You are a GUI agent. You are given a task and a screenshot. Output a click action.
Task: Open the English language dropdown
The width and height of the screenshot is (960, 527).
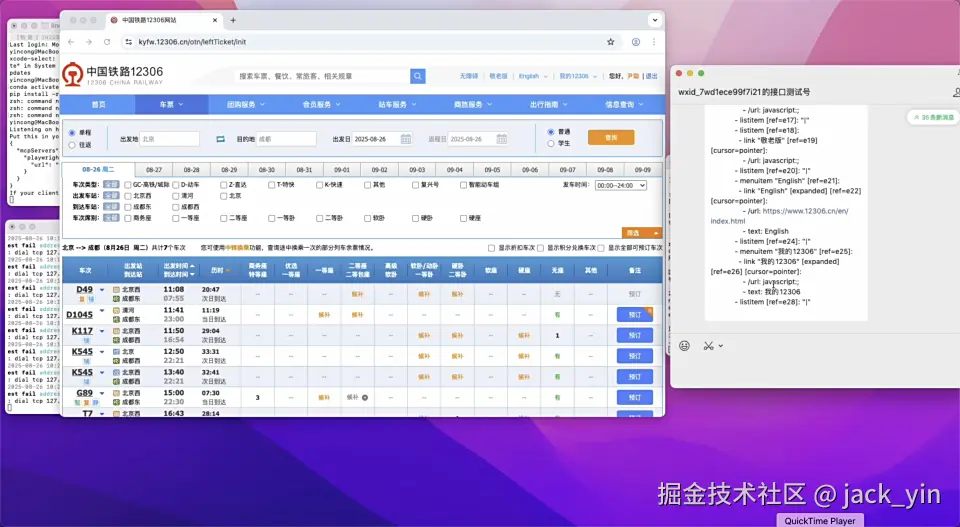pyautogui.click(x=533, y=76)
